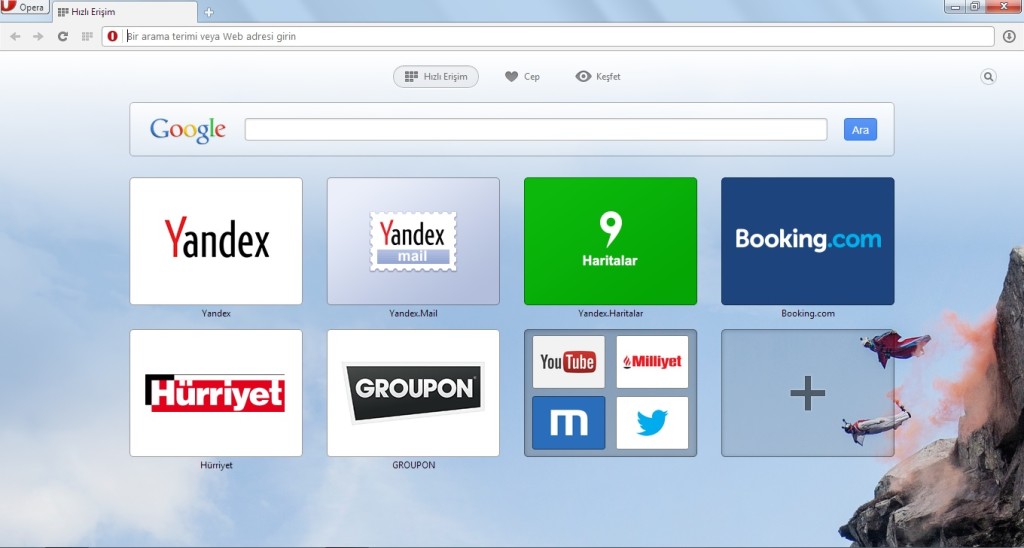Click the Twitter bird icon in the folder
The width and height of the screenshot is (1024, 548).
652,423
